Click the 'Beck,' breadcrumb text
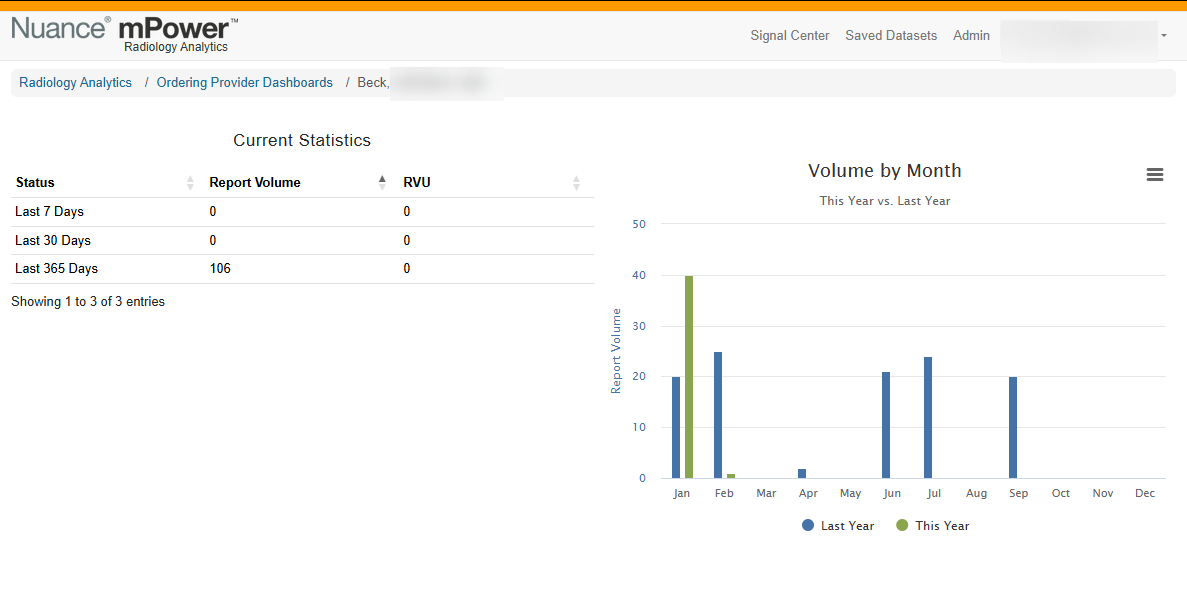Viewport: 1187px width, 592px height. tap(373, 83)
